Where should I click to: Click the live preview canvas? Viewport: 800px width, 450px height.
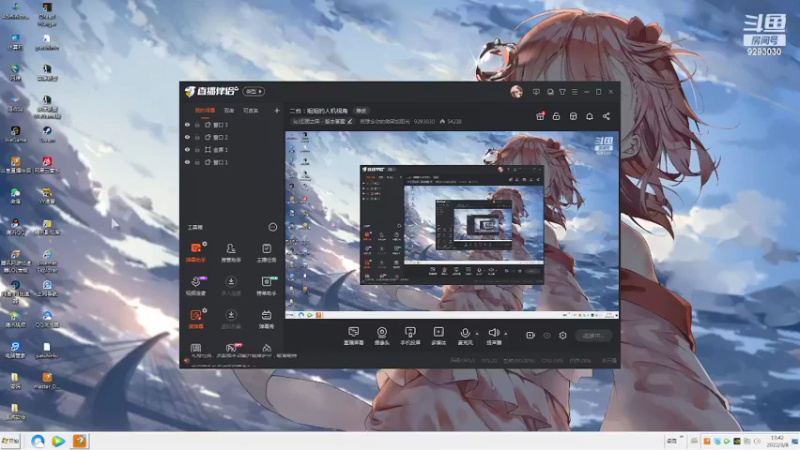pos(452,225)
